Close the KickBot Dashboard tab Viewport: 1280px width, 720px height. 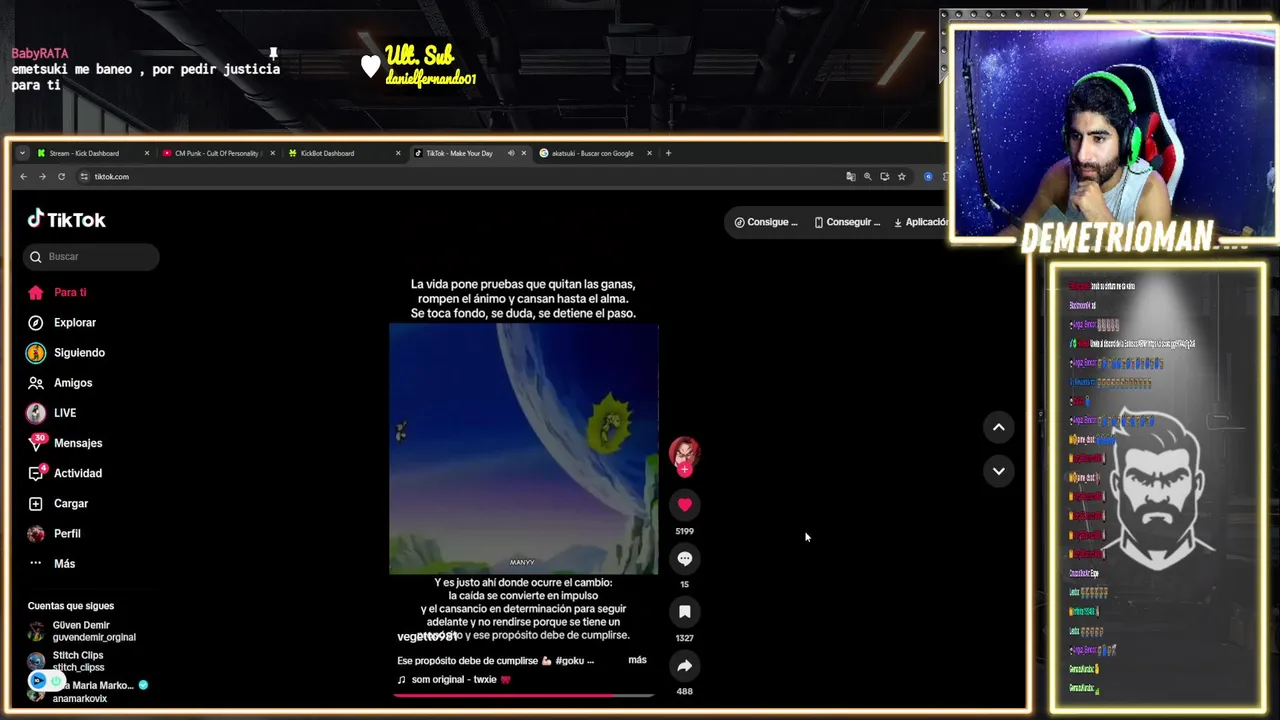pos(398,153)
